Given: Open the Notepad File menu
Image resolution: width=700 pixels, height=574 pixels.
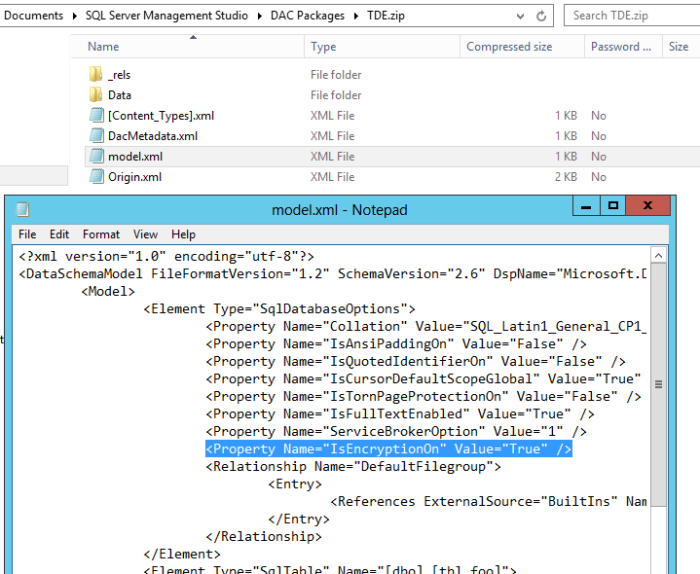Looking at the screenshot, I should click(28, 234).
